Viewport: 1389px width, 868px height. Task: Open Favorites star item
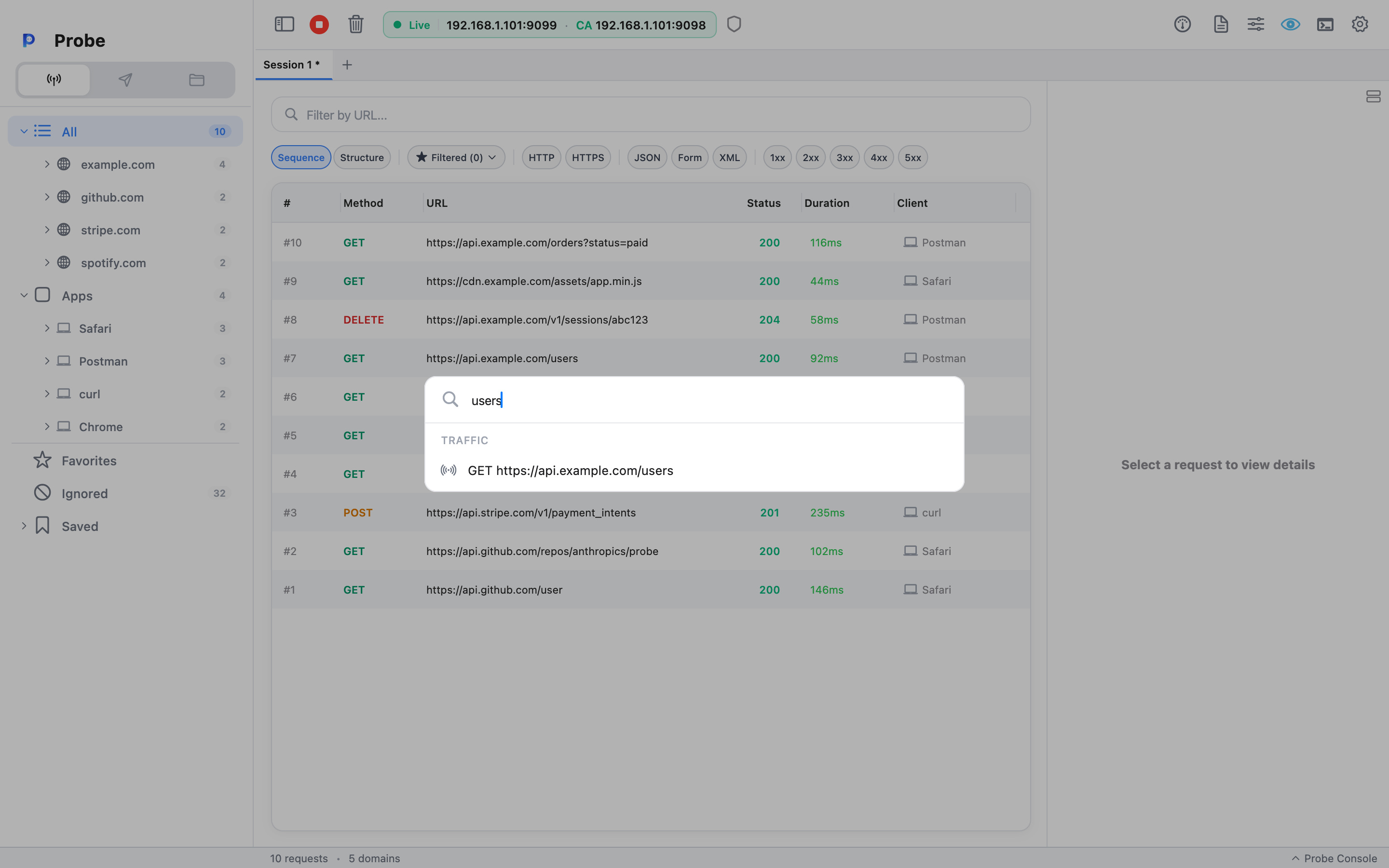click(125, 461)
